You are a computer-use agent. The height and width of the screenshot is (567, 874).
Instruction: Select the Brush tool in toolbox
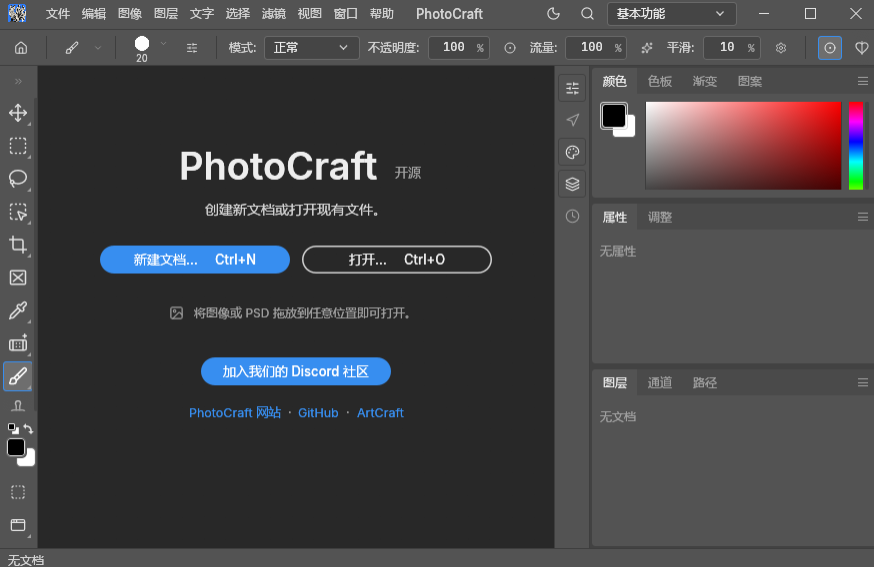[18, 376]
